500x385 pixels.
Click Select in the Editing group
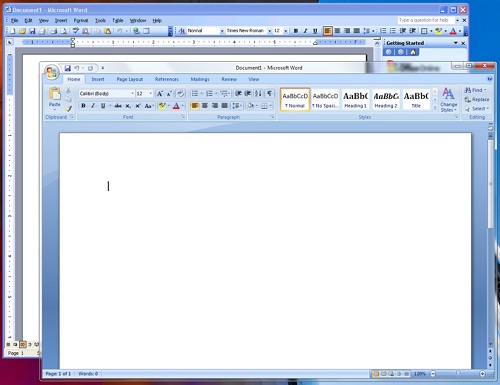477,109
